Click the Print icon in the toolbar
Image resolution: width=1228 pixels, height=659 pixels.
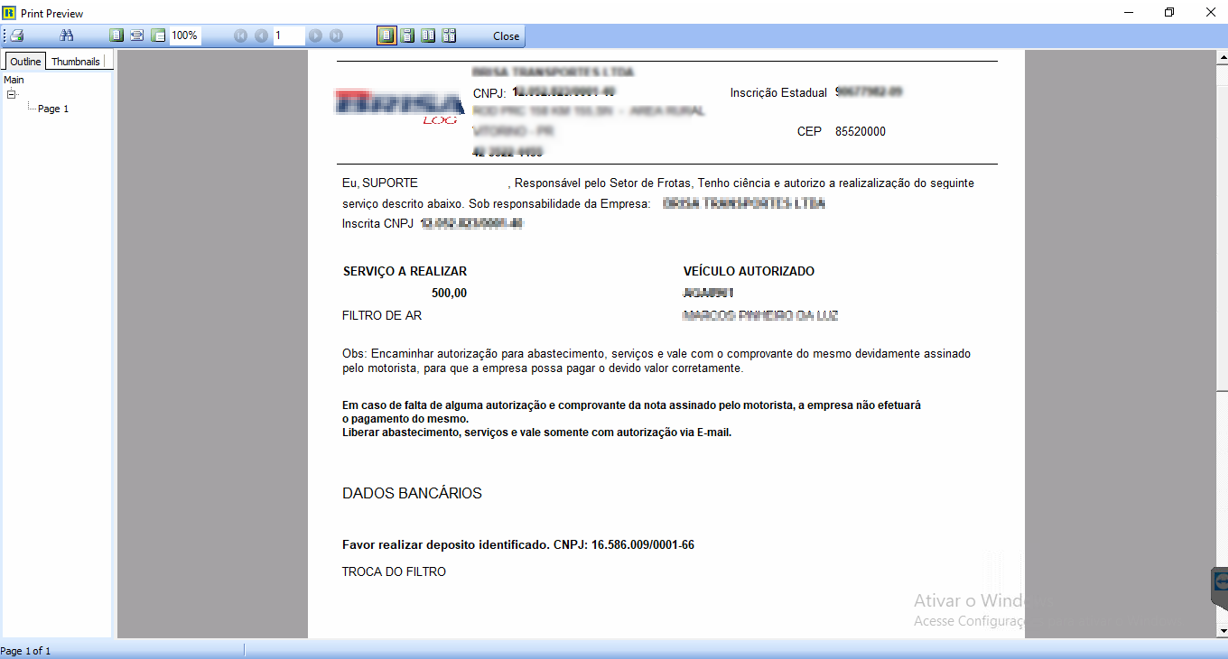pyautogui.click(x=17, y=35)
